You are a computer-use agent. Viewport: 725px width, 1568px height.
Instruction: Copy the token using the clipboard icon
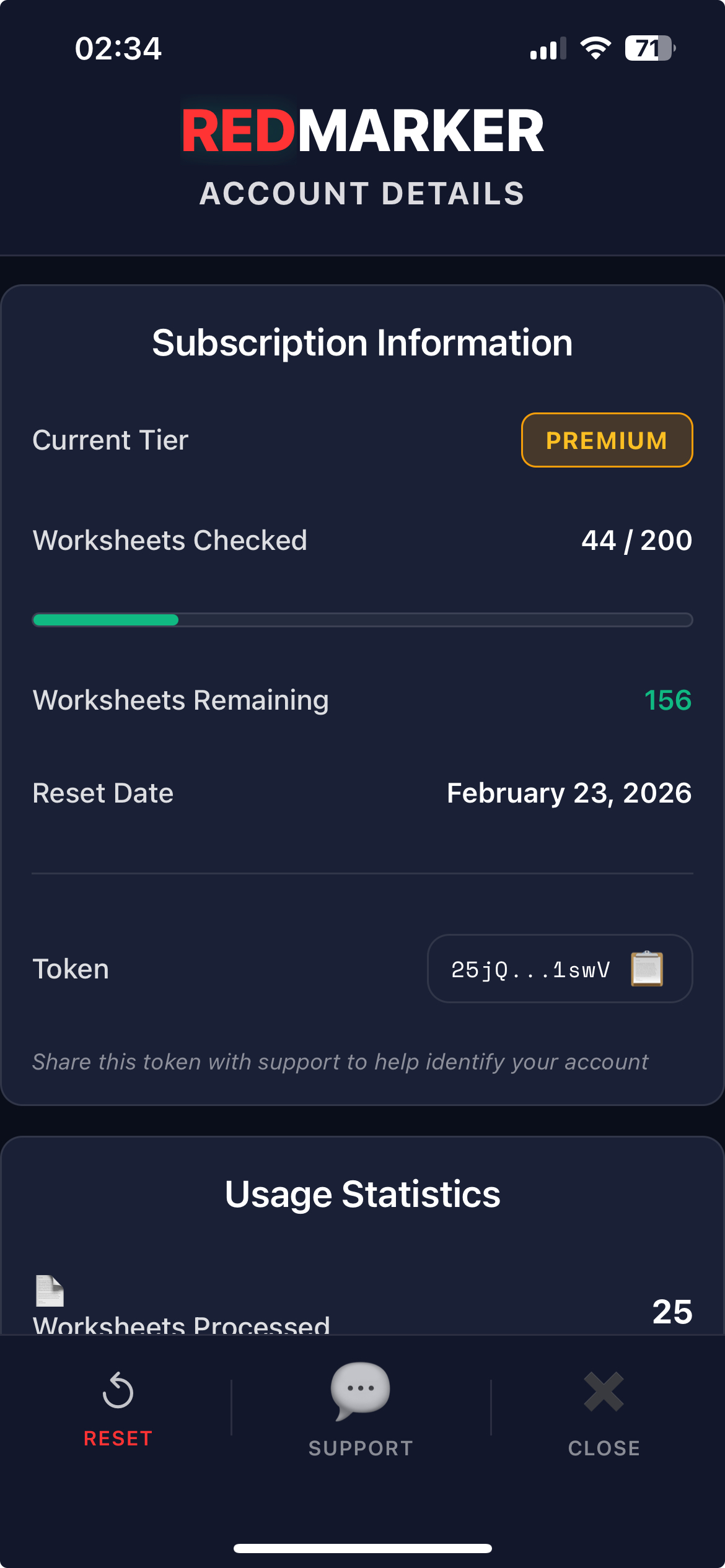click(x=646, y=969)
